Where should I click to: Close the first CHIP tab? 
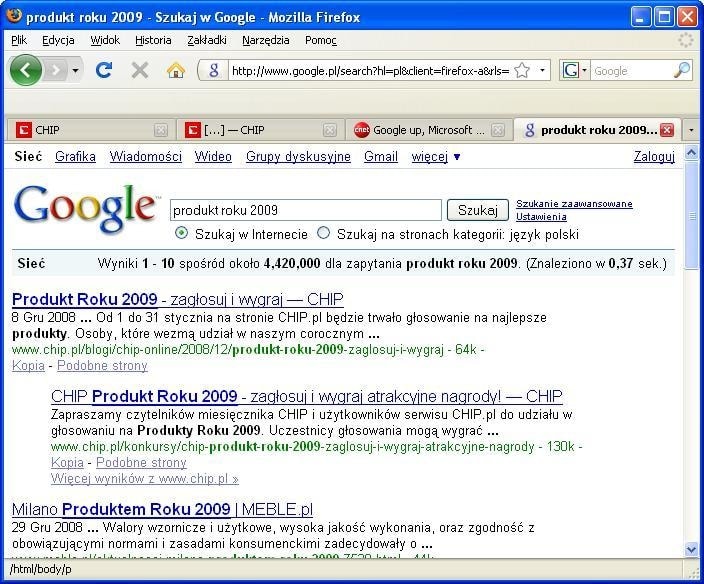160,131
